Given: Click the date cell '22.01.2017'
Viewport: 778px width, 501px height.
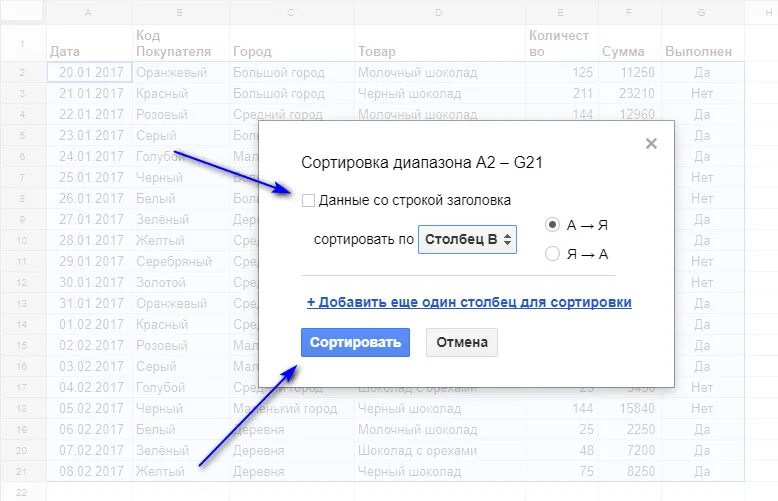Looking at the screenshot, I should [x=89, y=114].
